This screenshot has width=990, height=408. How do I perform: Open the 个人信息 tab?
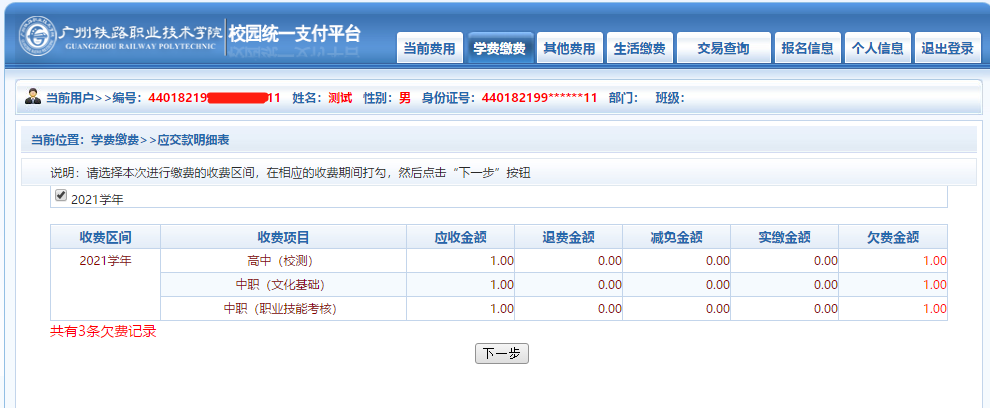coord(877,48)
